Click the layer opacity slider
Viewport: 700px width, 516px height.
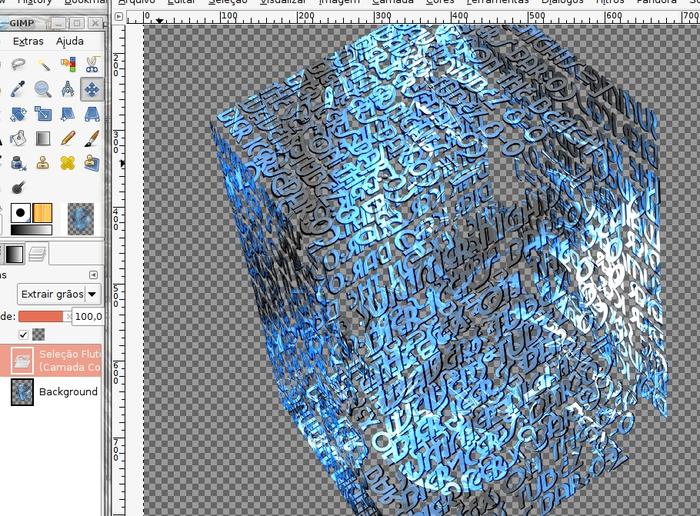(45, 316)
